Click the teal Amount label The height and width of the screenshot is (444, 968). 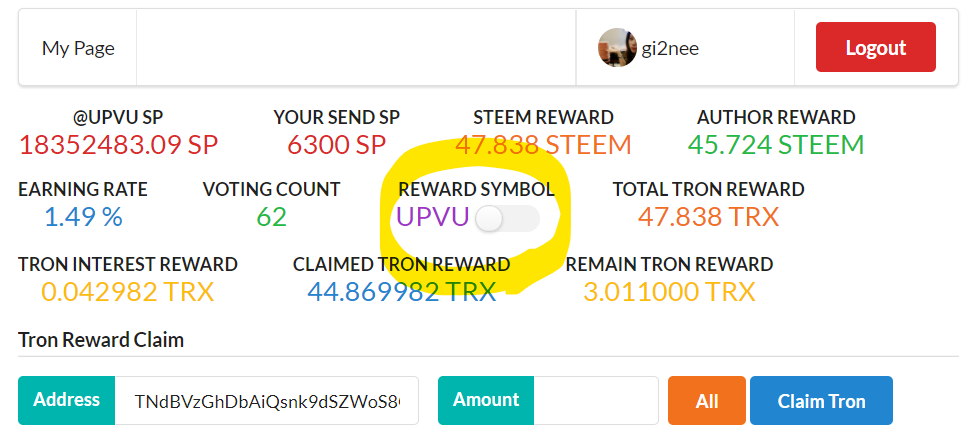pos(486,400)
